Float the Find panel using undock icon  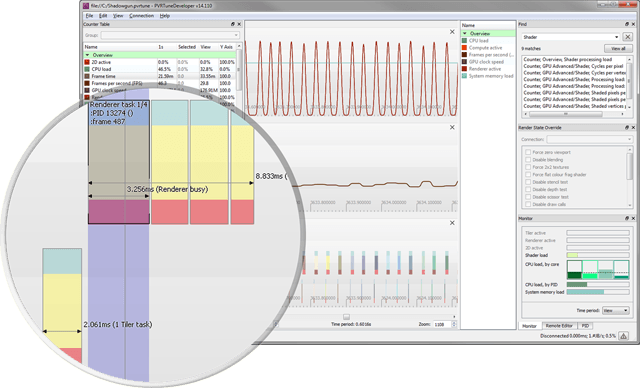(627, 24)
